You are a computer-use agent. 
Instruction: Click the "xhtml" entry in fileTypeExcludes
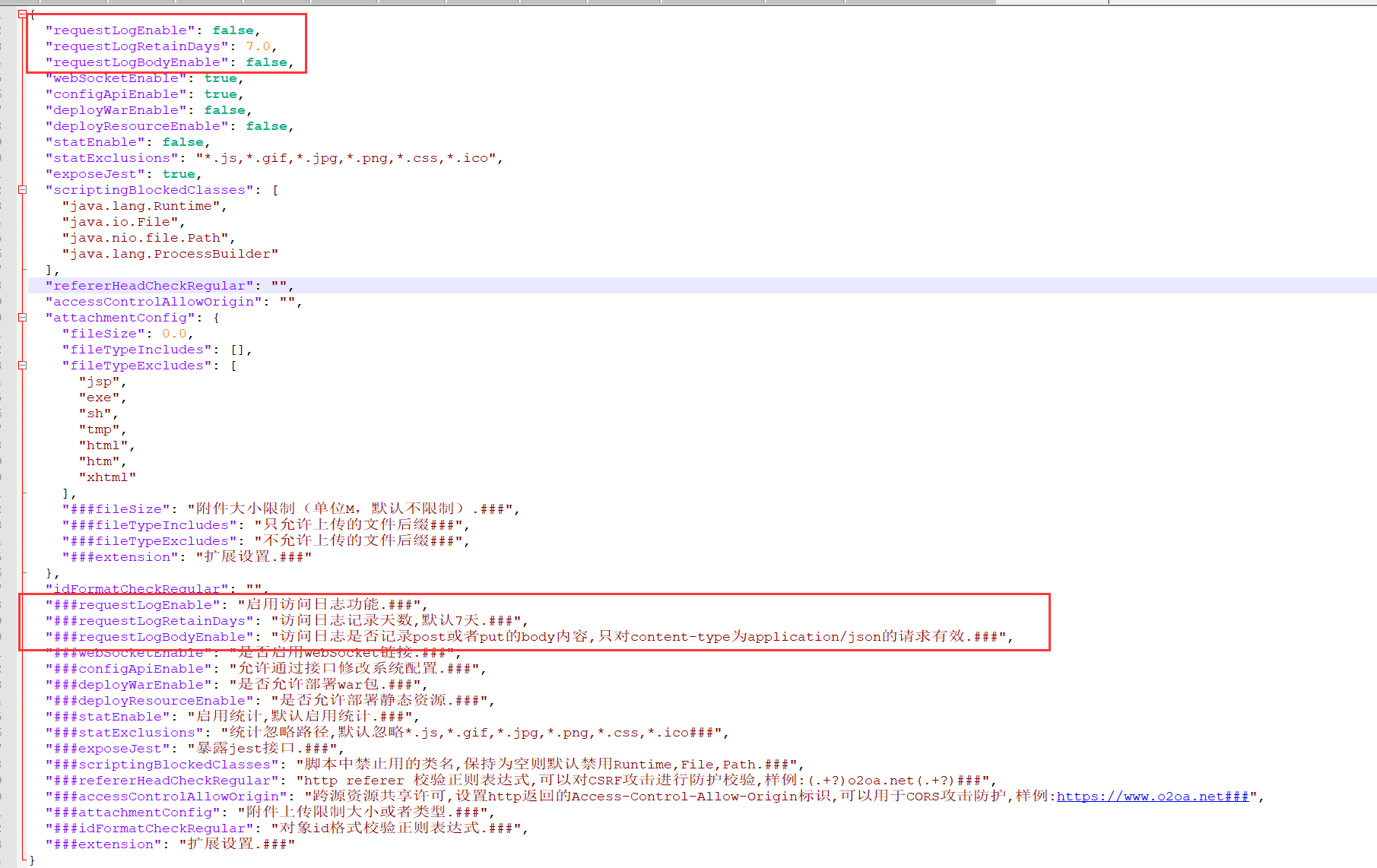107,477
